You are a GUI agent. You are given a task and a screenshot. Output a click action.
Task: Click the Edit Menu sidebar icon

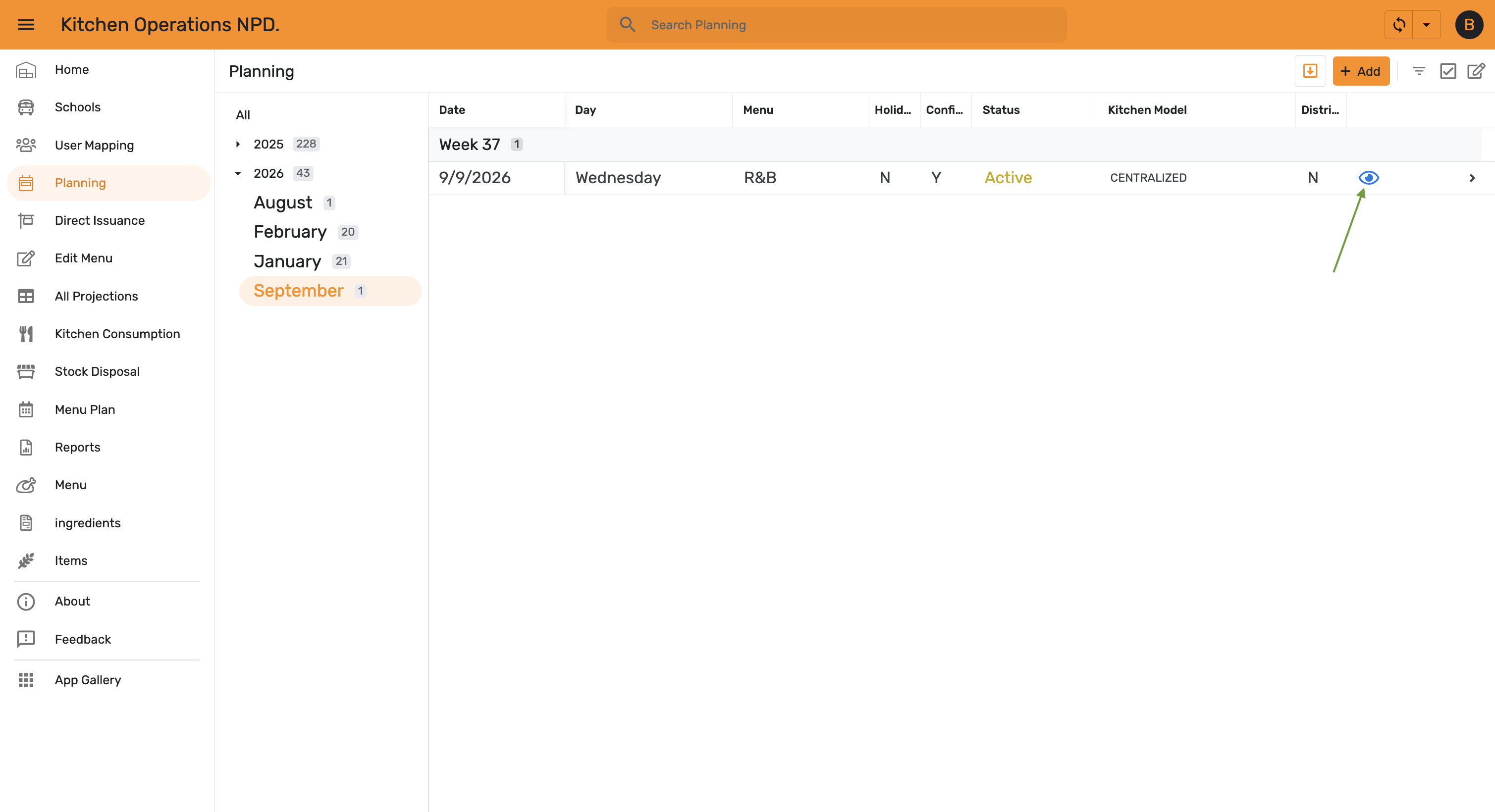[26, 258]
